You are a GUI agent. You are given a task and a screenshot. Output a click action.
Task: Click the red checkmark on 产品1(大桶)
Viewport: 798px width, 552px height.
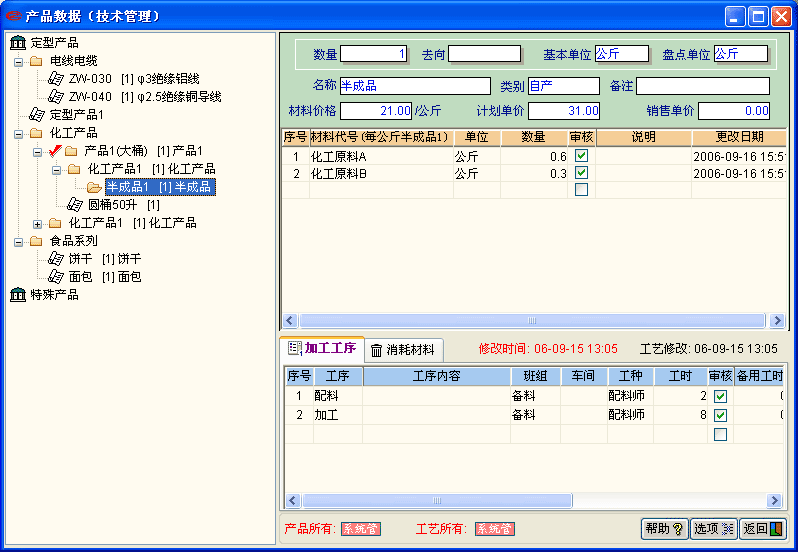click(x=55, y=150)
